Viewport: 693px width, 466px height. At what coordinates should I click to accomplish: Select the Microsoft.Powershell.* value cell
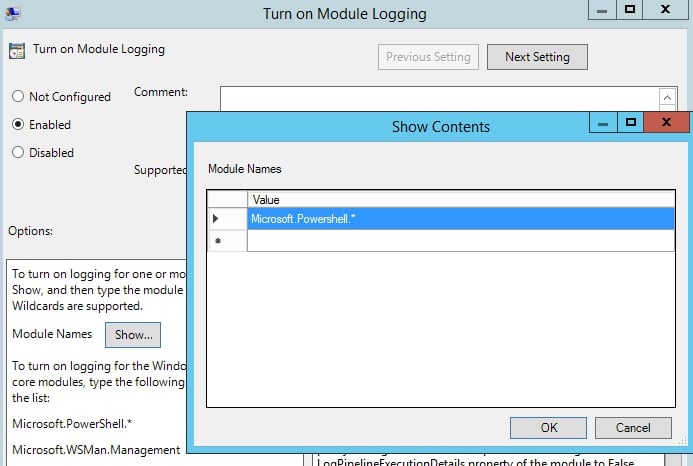pyautogui.click(x=461, y=219)
